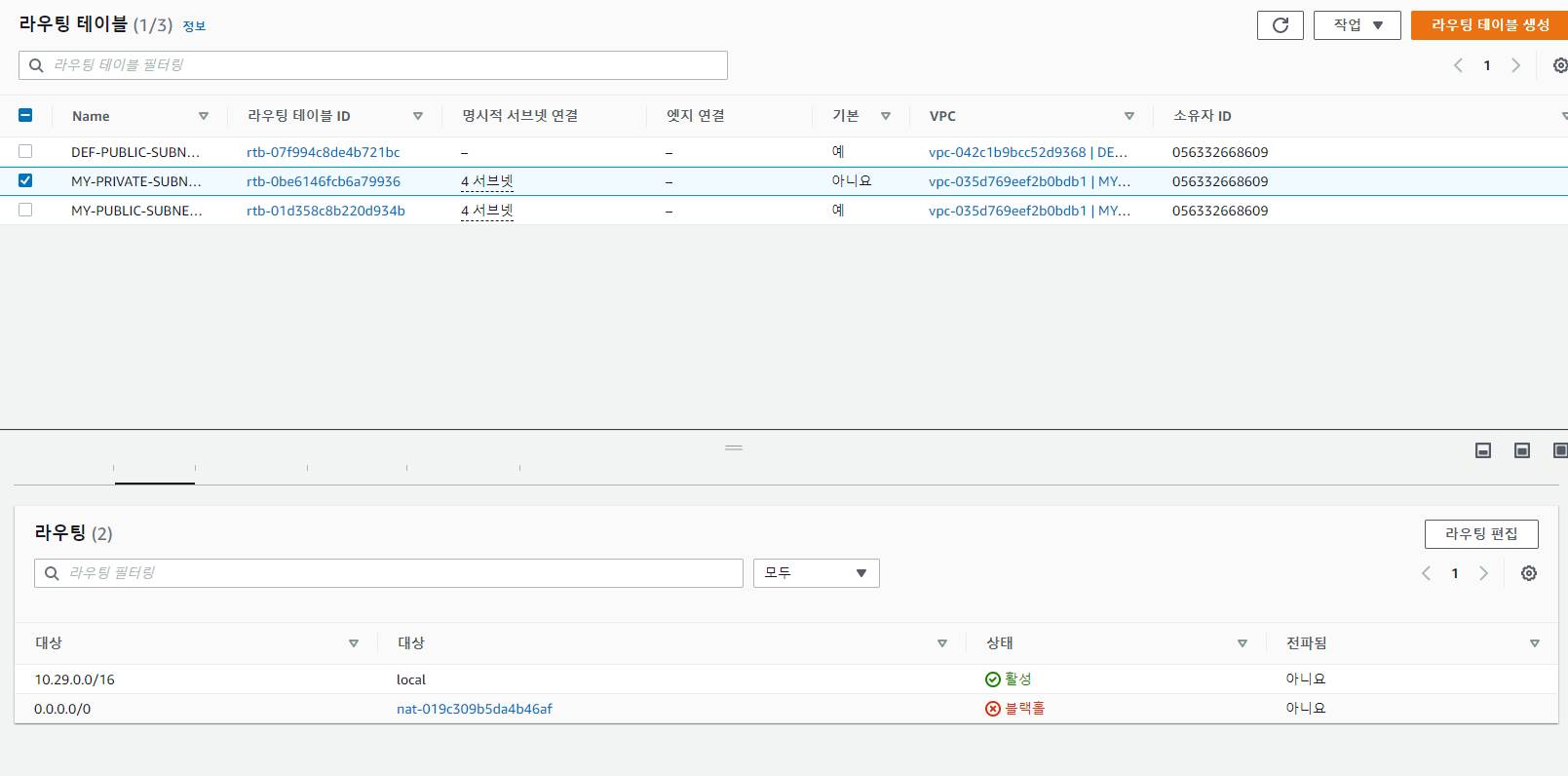Click 라우팅 편집 button
Viewport: 1568px width, 776px height.
click(x=1481, y=534)
